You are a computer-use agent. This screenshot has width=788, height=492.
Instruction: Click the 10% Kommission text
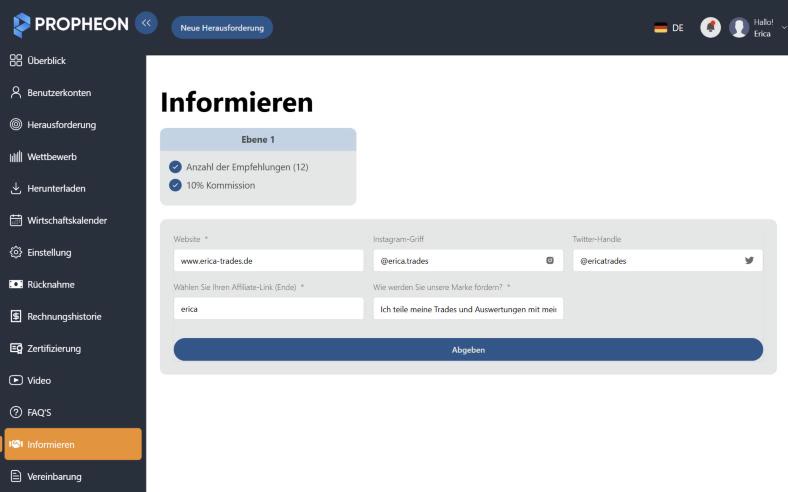221,185
